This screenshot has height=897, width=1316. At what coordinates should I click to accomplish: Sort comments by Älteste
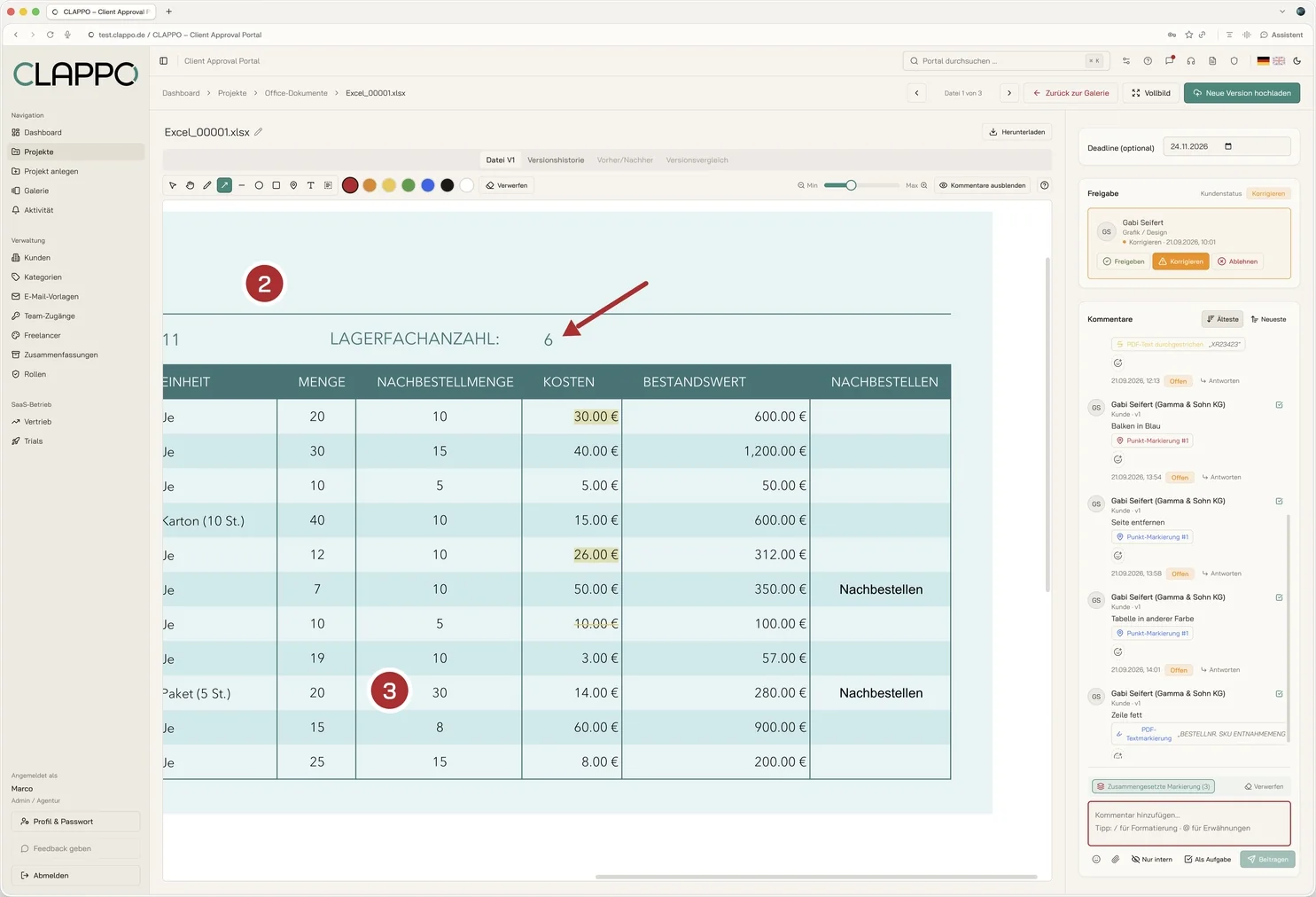click(1223, 319)
